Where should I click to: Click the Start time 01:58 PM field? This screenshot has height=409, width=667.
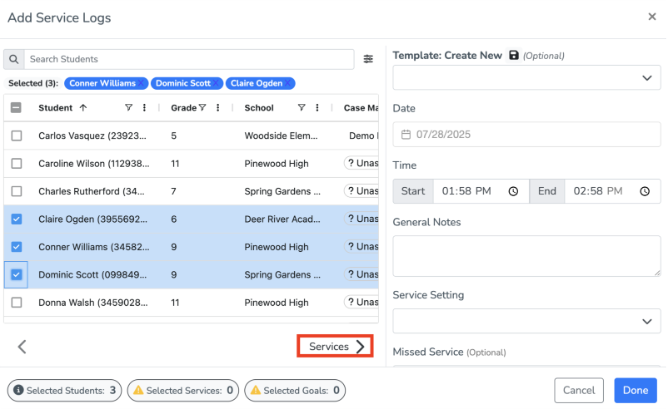[481, 192]
